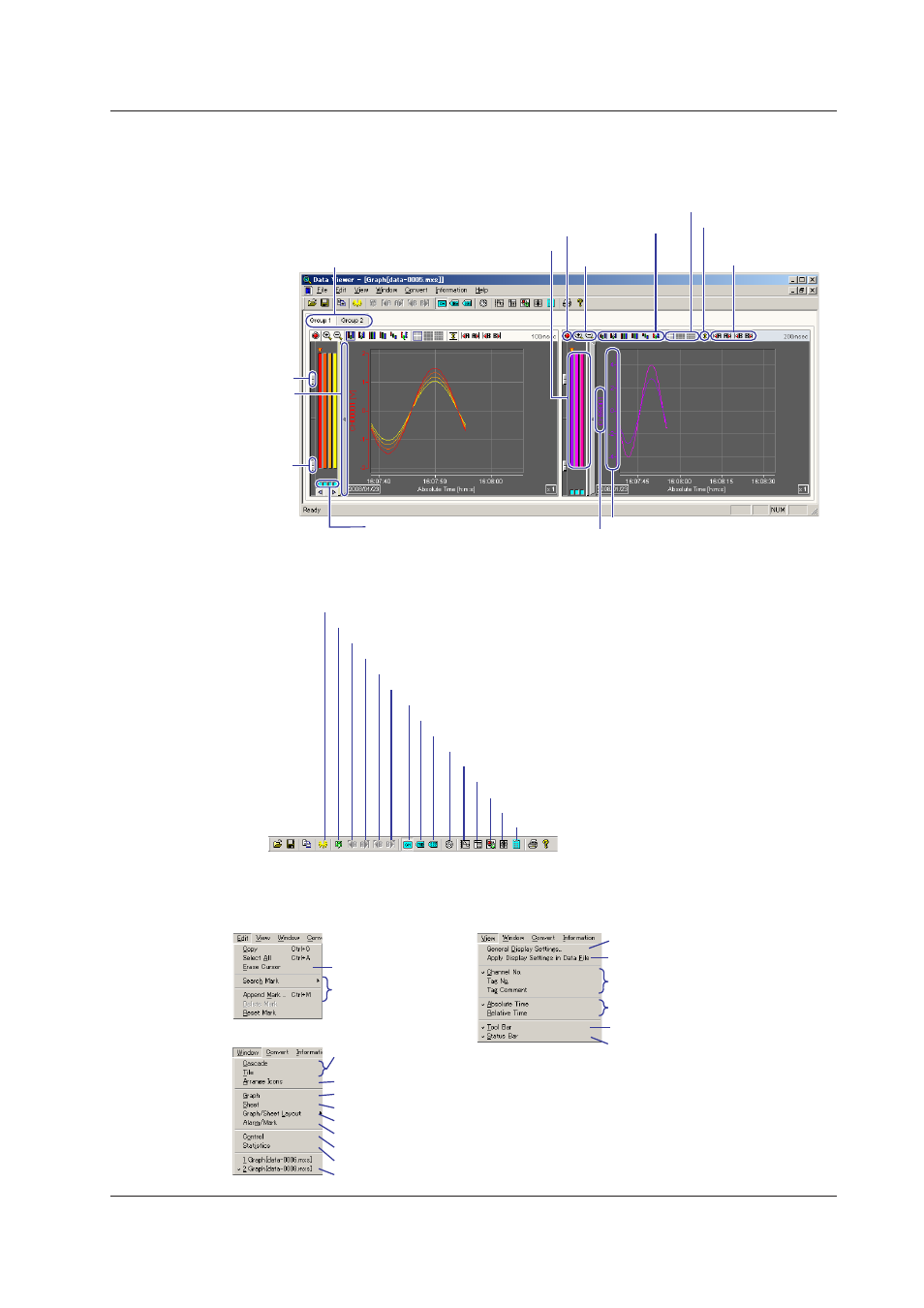Open File menu in Data Viewer window

[x=322, y=290]
